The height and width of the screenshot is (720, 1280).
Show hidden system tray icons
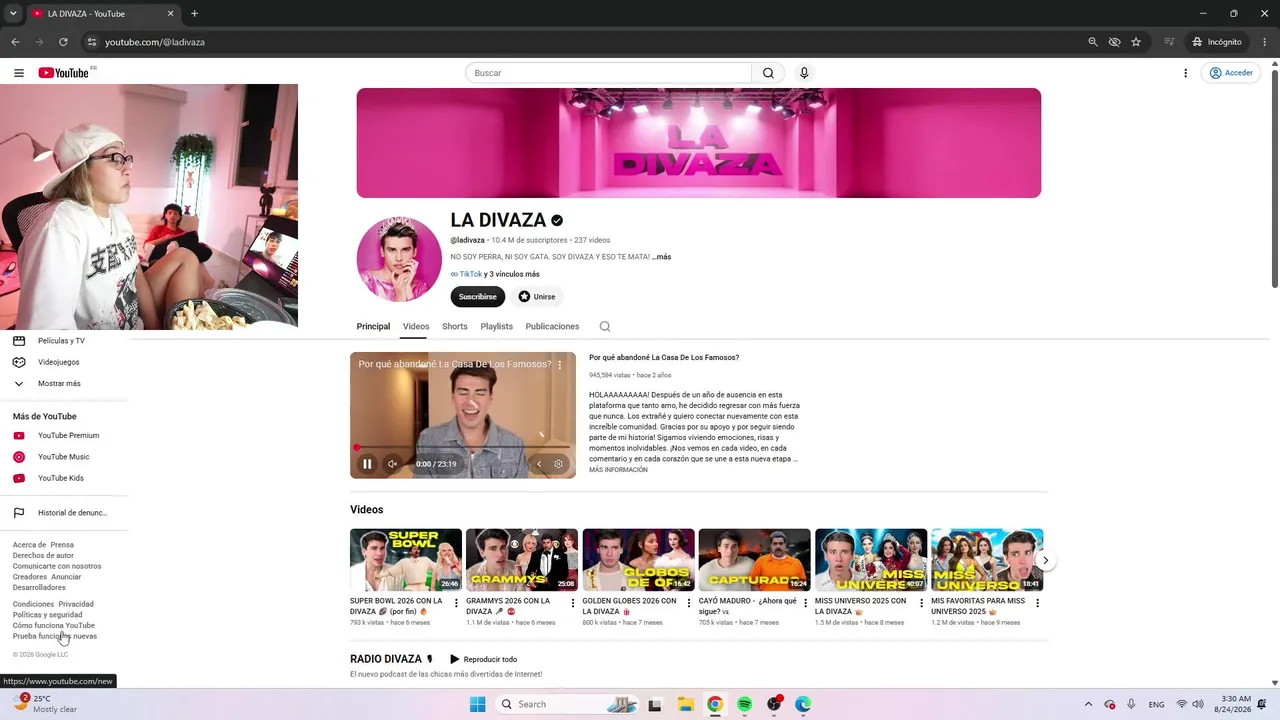1088,704
